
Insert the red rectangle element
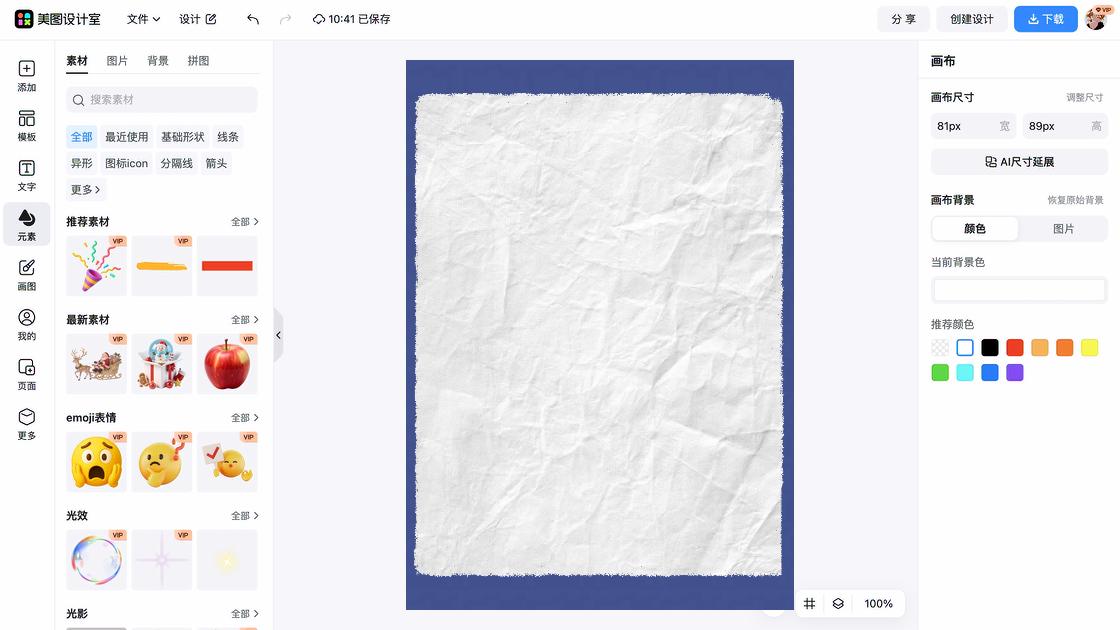[227, 266]
